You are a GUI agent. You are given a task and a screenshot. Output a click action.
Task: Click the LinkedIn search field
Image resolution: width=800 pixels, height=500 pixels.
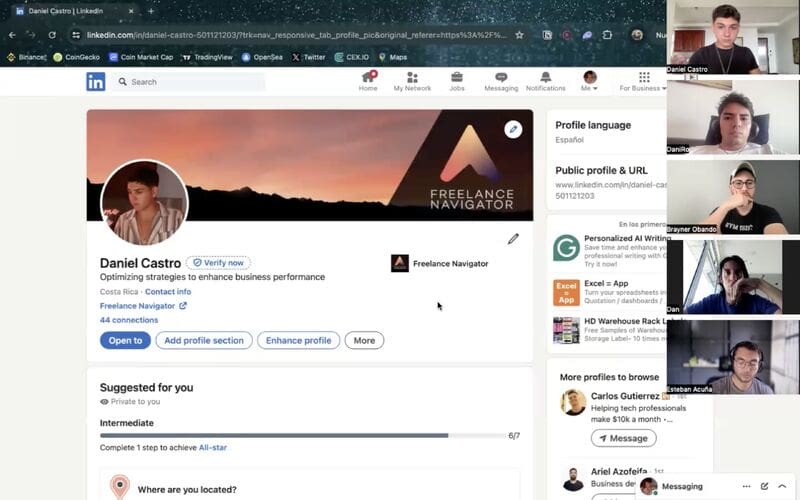pyautogui.click(x=190, y=82)
